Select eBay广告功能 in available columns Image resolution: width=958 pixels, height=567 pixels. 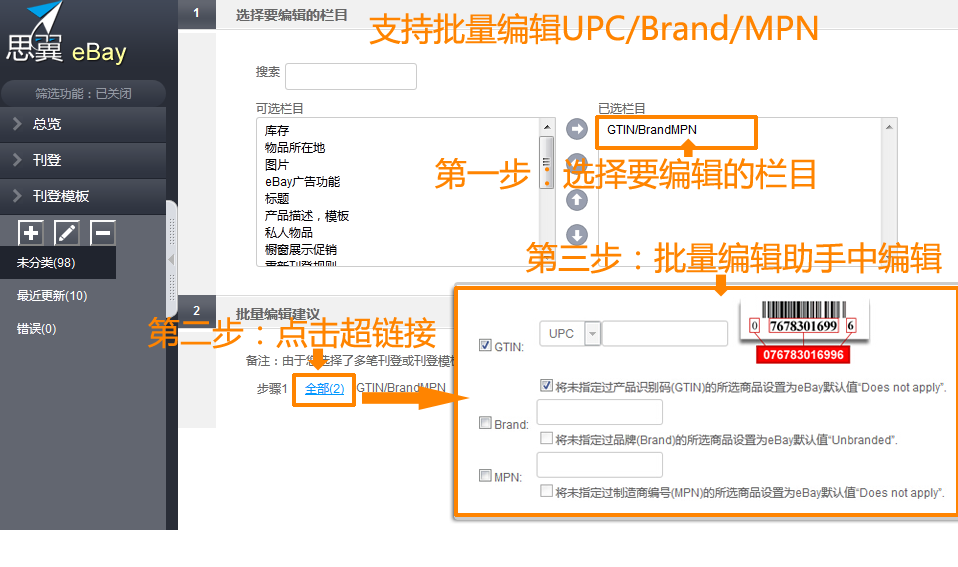[x=302, y=182]
